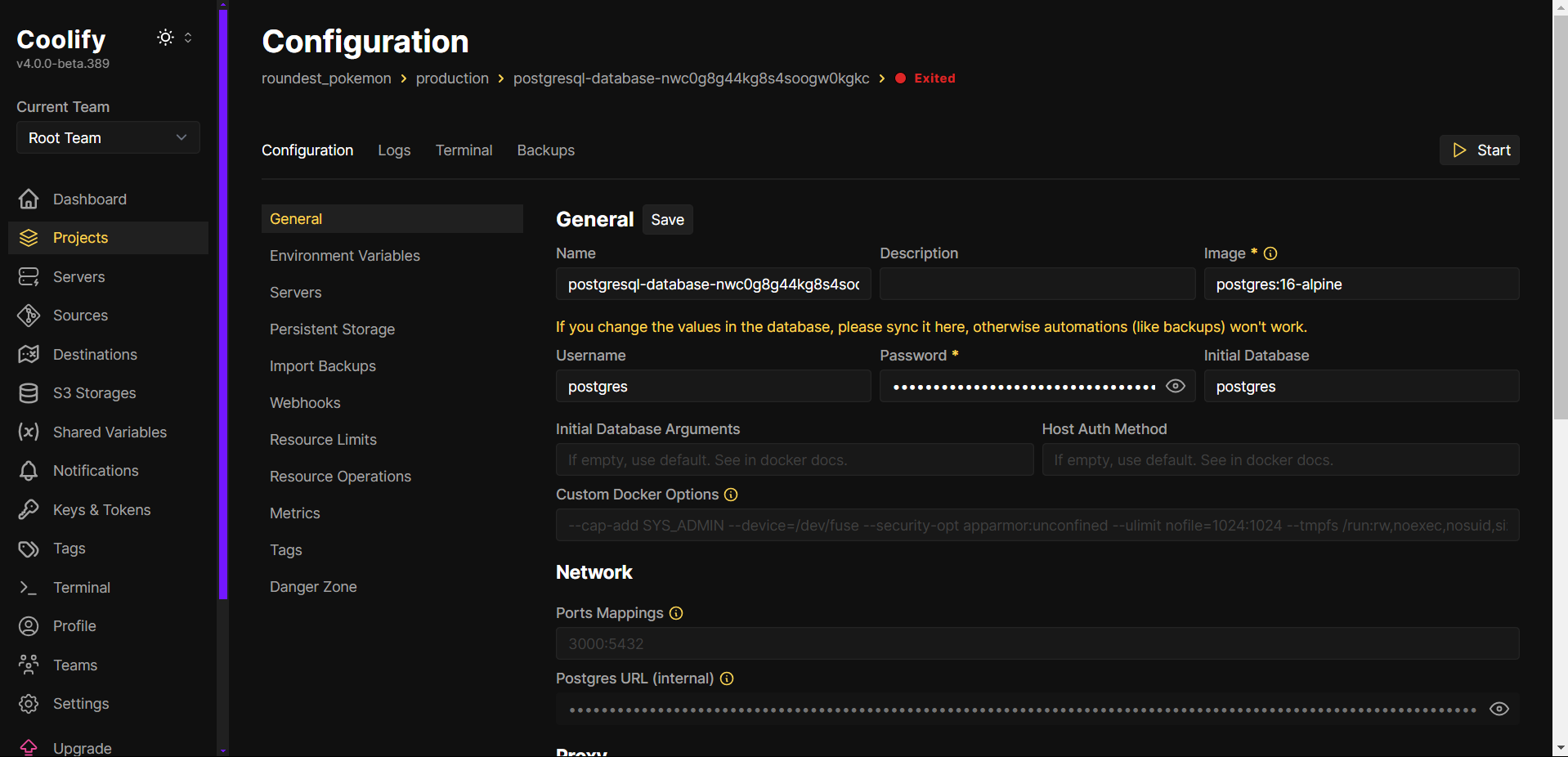Open Servers in configuration submenu

point(392,293)
